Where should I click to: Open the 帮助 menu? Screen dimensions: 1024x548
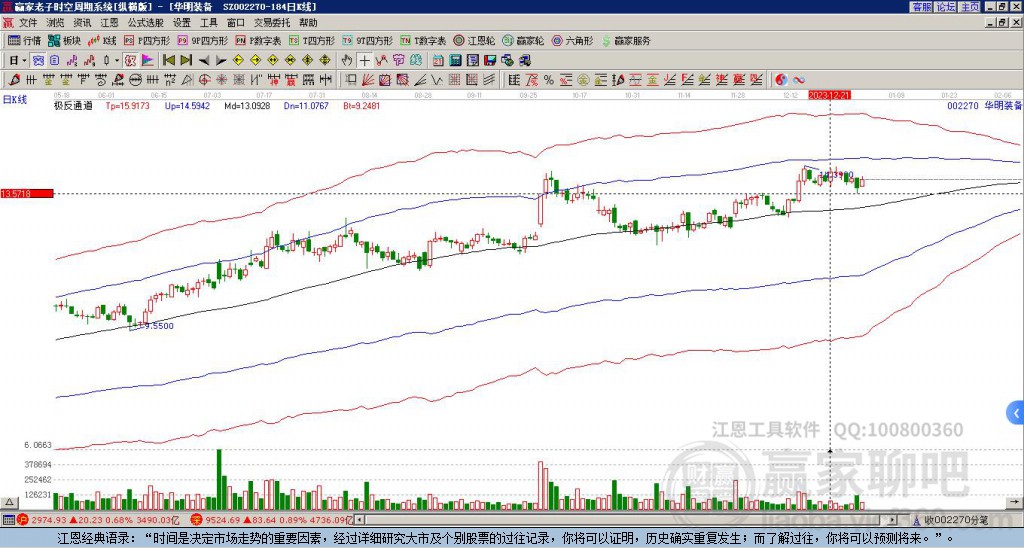(308, 23)
